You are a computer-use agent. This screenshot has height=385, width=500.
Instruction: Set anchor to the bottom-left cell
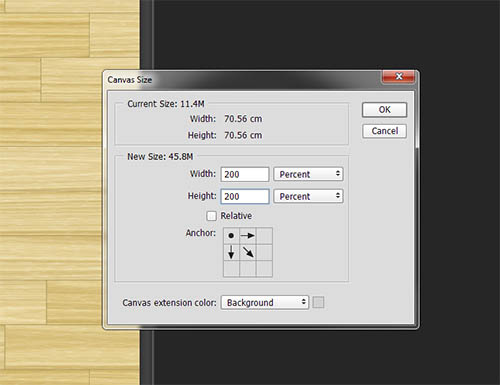(x=231, y=269)
